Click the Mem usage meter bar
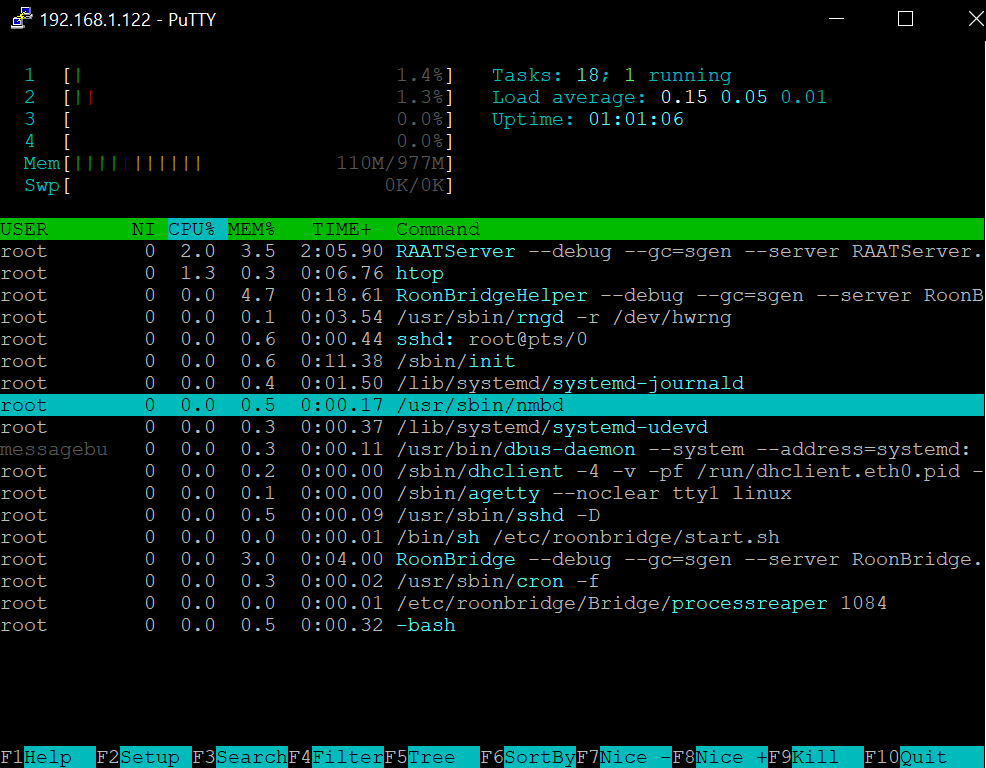The height and width of the screenshot is (768, 986). tap(238, 164)
